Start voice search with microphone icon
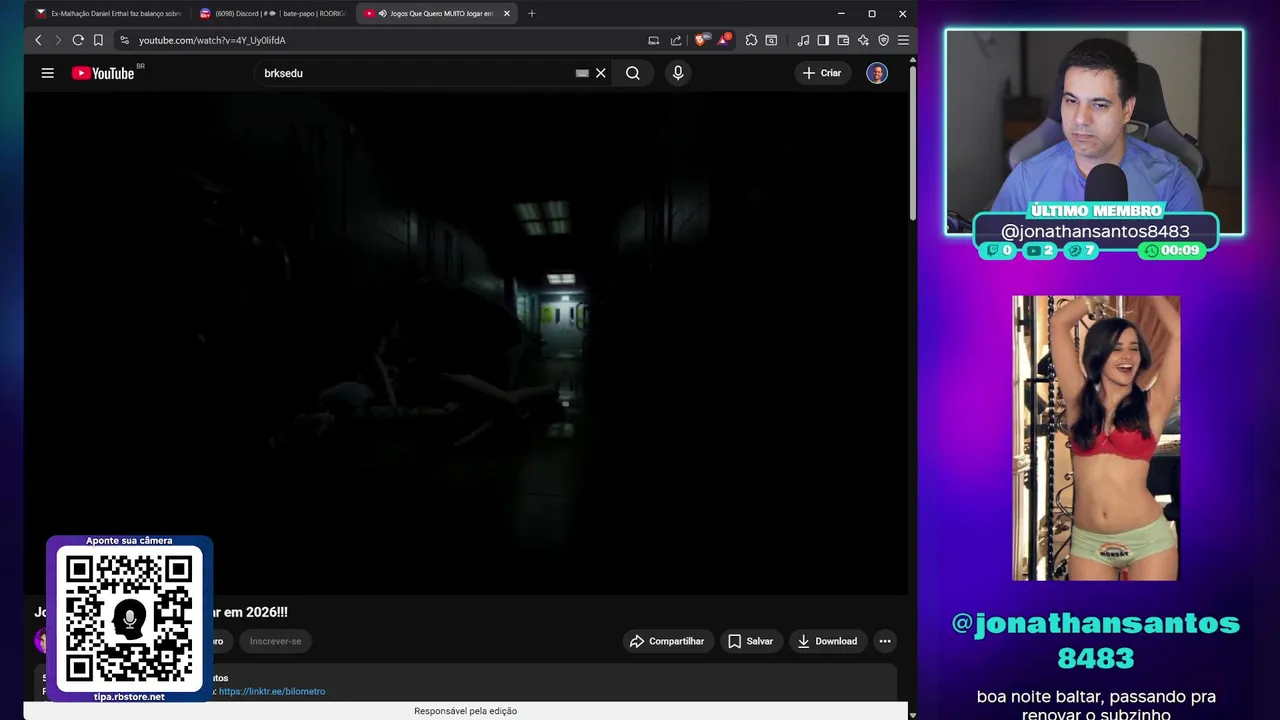The width and height of the screenshot is (1280, 720). 678,73
